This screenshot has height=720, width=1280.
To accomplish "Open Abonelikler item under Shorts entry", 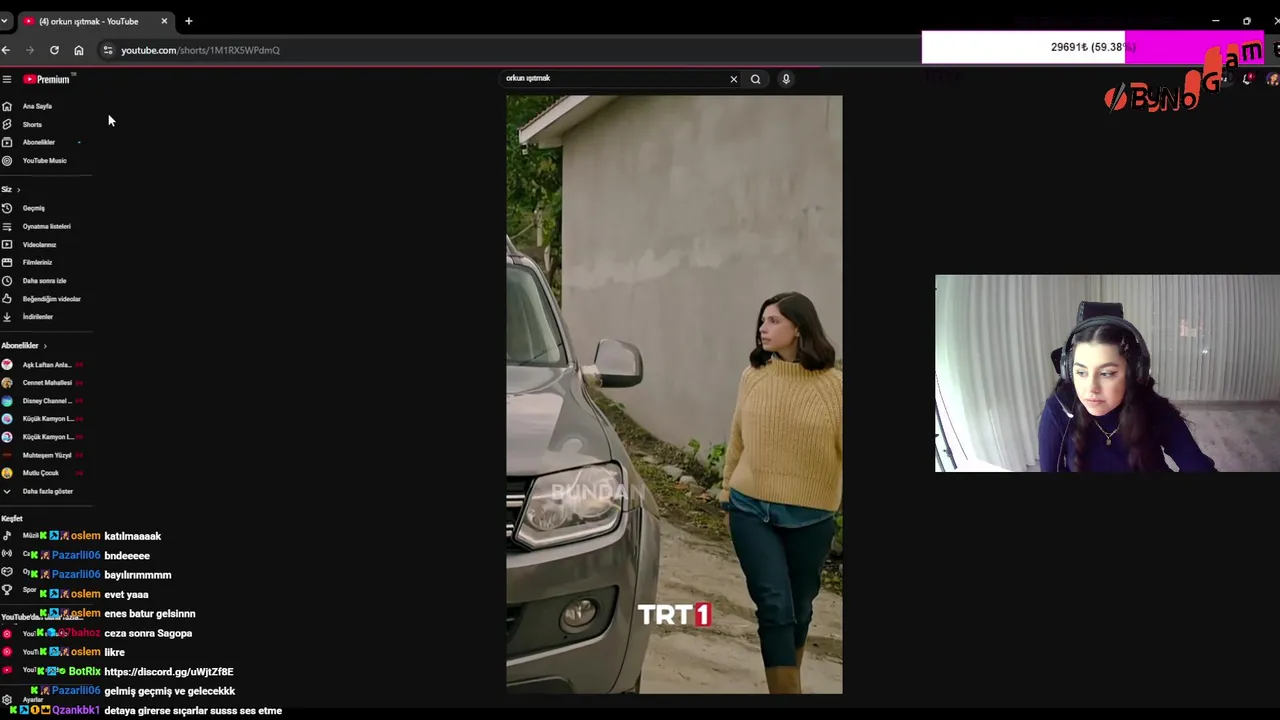I will click(x=39, y=142).
